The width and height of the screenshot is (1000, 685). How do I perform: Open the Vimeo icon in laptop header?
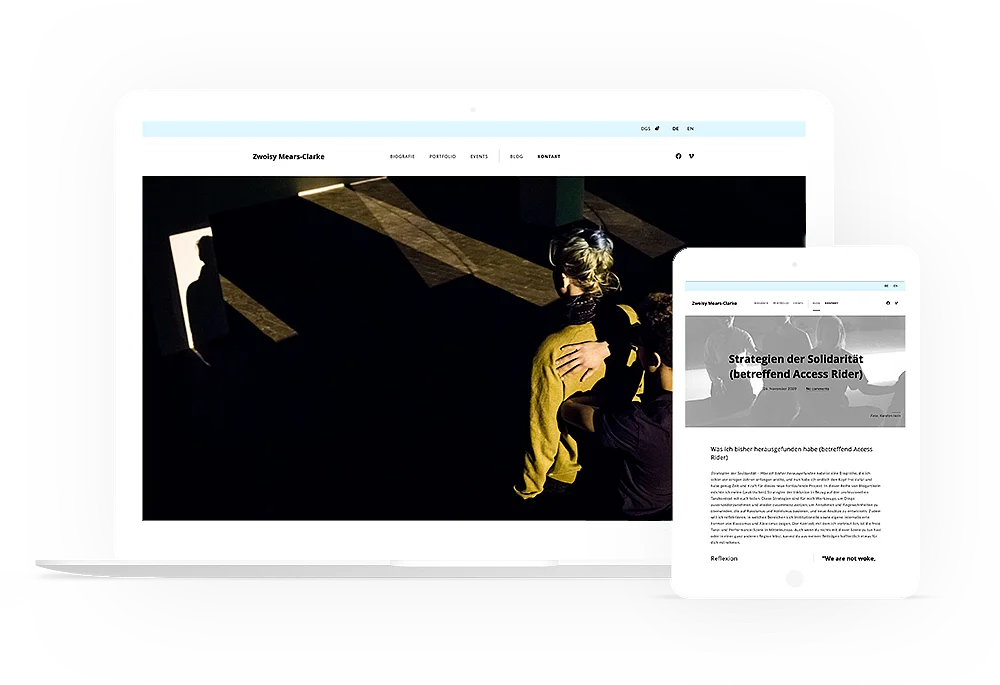click(691, 156)
